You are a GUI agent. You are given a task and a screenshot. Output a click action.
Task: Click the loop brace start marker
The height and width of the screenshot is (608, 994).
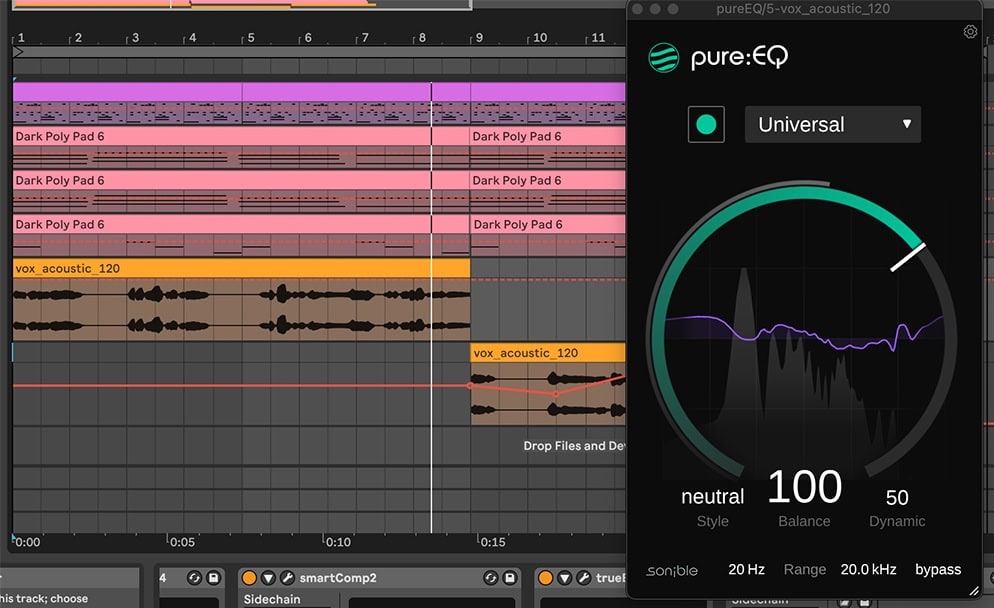(18, 52)
